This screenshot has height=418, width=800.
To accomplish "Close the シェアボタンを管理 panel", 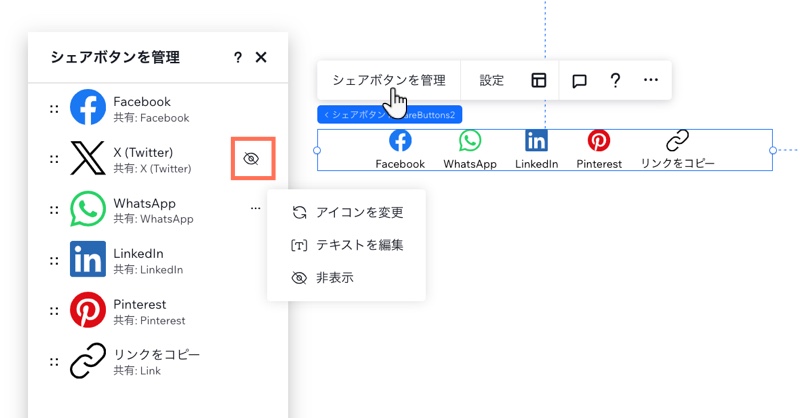I will (x=261, y=57).
